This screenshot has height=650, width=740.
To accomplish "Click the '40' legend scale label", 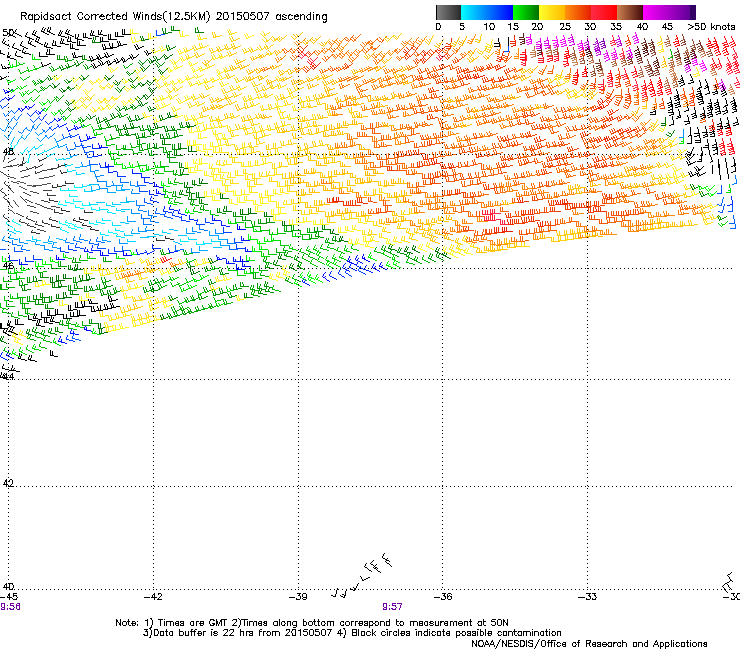I will 642,27.
